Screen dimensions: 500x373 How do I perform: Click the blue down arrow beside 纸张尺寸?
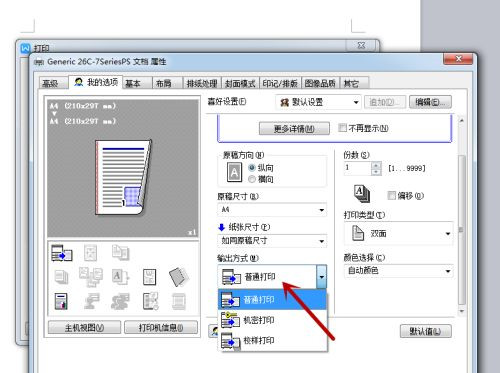coord(222,227)
